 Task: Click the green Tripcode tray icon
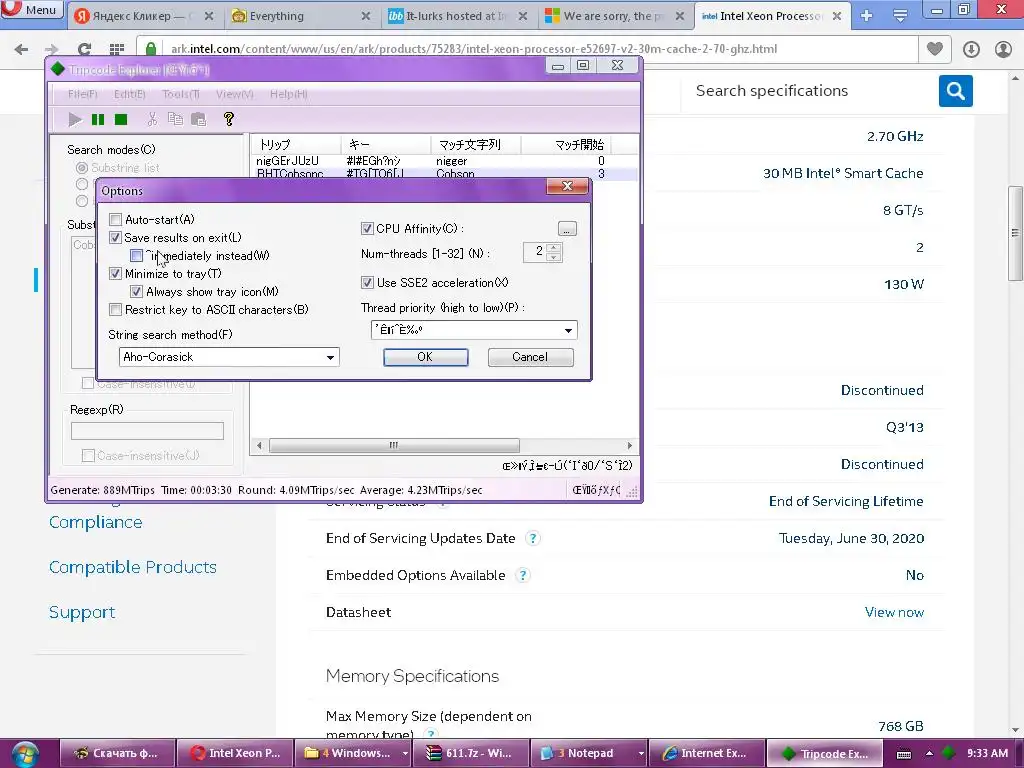click(x=949, y=754)
